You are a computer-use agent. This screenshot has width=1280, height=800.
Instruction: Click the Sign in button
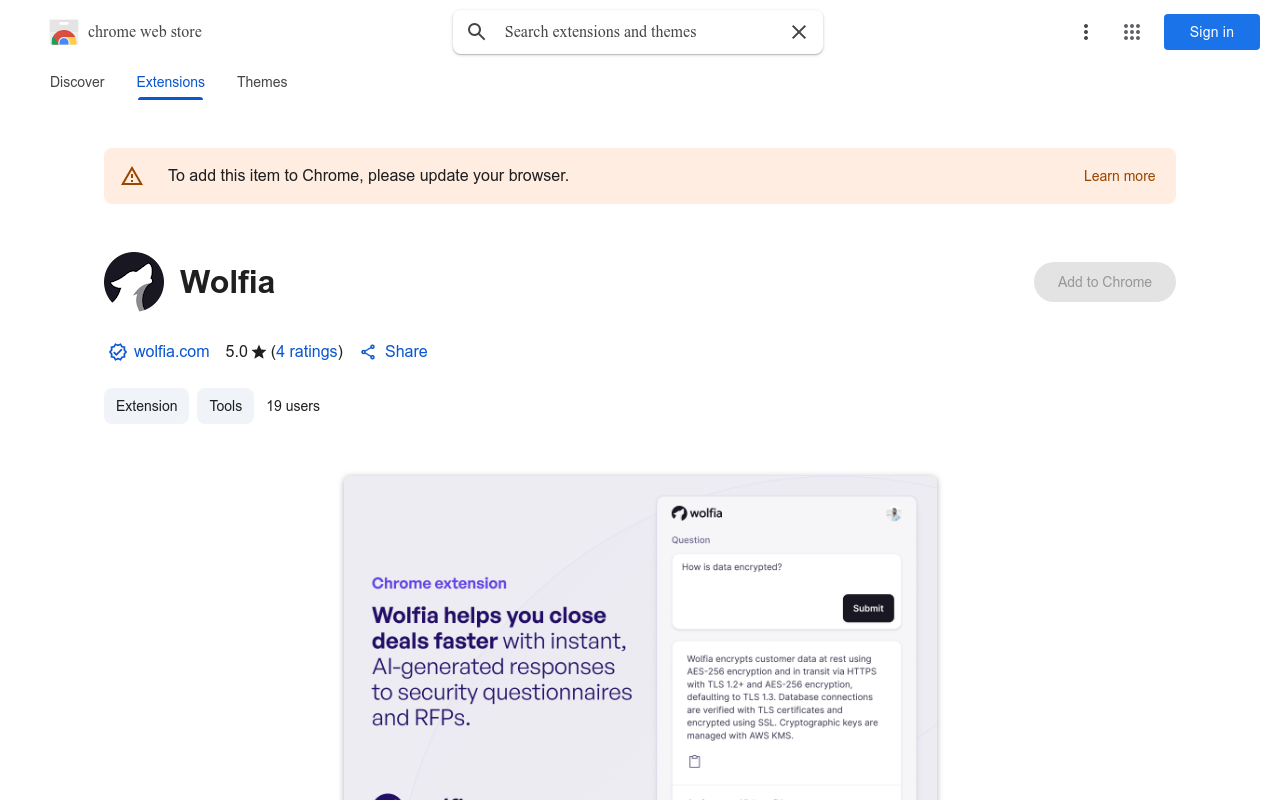(x=1212, y=32)
